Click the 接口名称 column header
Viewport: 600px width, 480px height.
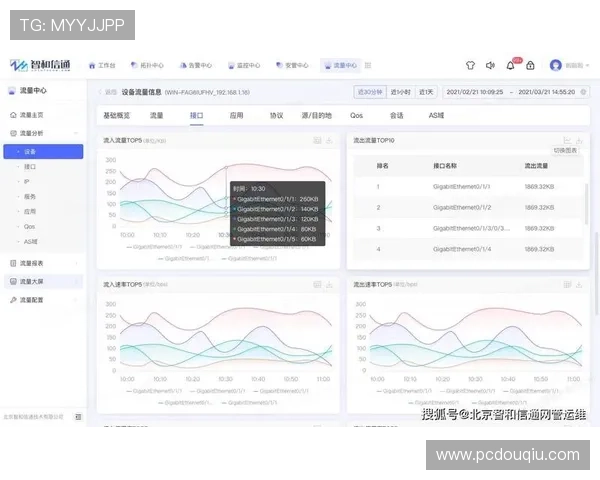click(x=445, y=166)
